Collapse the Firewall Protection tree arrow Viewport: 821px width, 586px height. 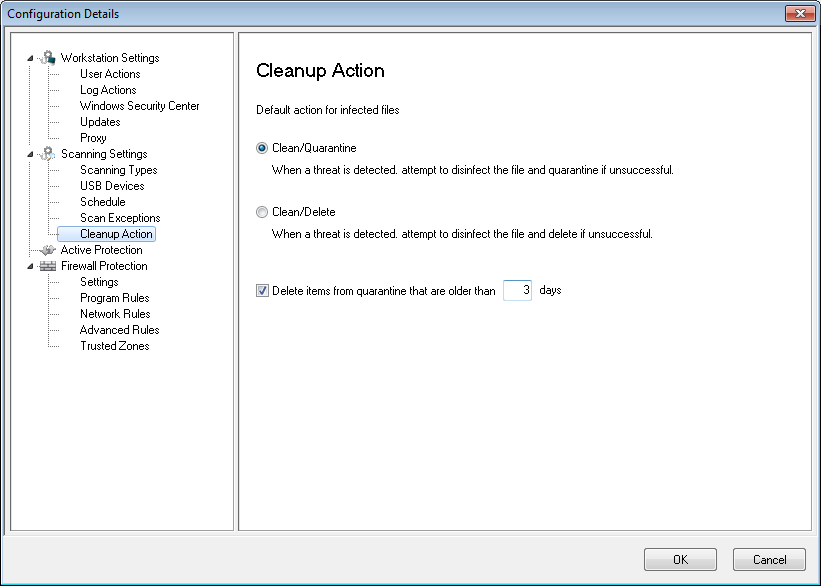click(30, 266)
